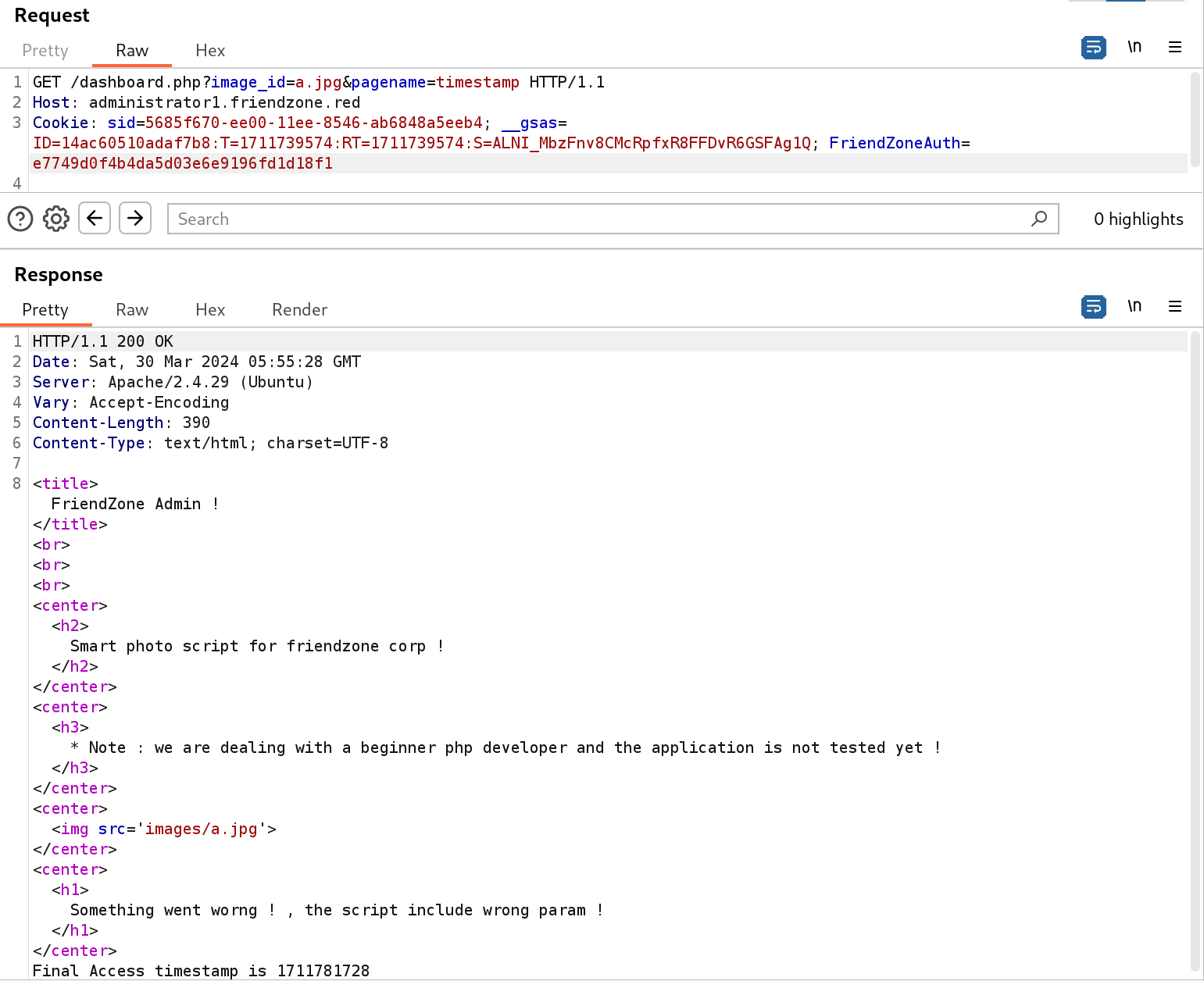Click the Request panel heading

click(52, 16)
